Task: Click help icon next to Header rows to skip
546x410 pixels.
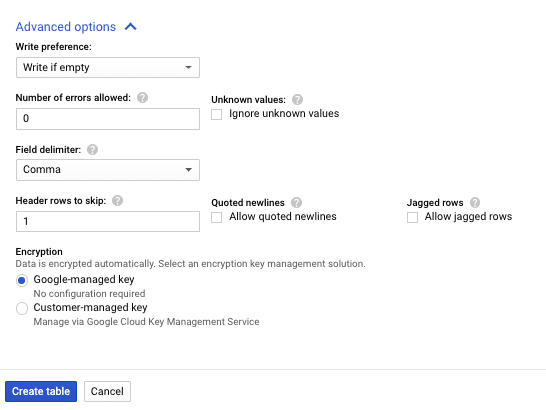Action: pyautogui.click(x=117, y=201)
